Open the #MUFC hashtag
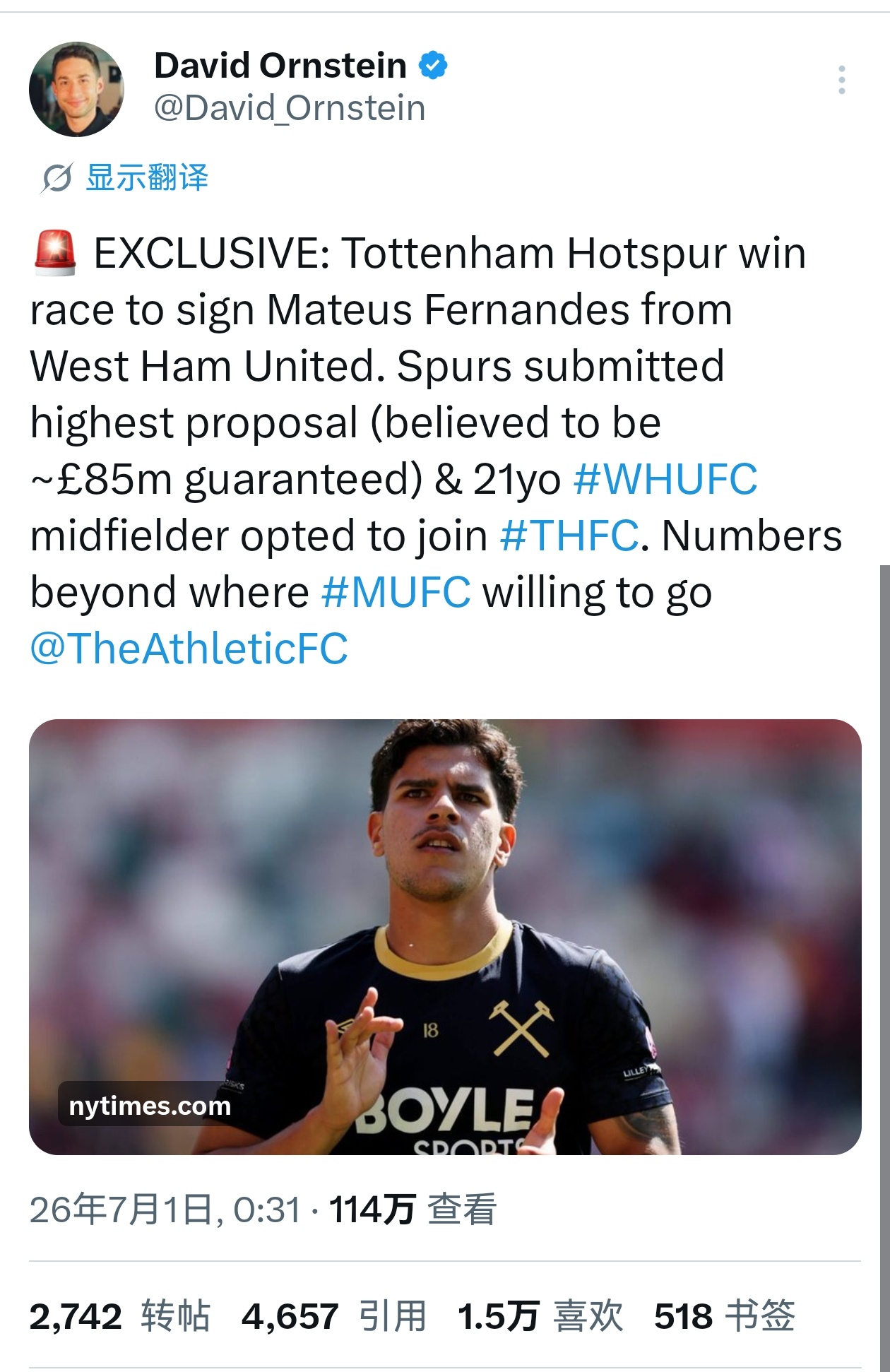The width and height of the screenshot is (890, 1372). point(396,592)
